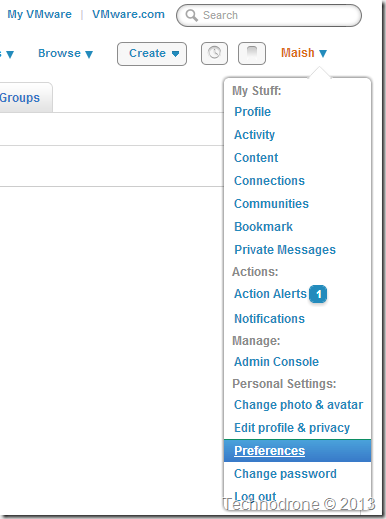
Task: Open Edit profile & privacy
Action: point(292,428)
